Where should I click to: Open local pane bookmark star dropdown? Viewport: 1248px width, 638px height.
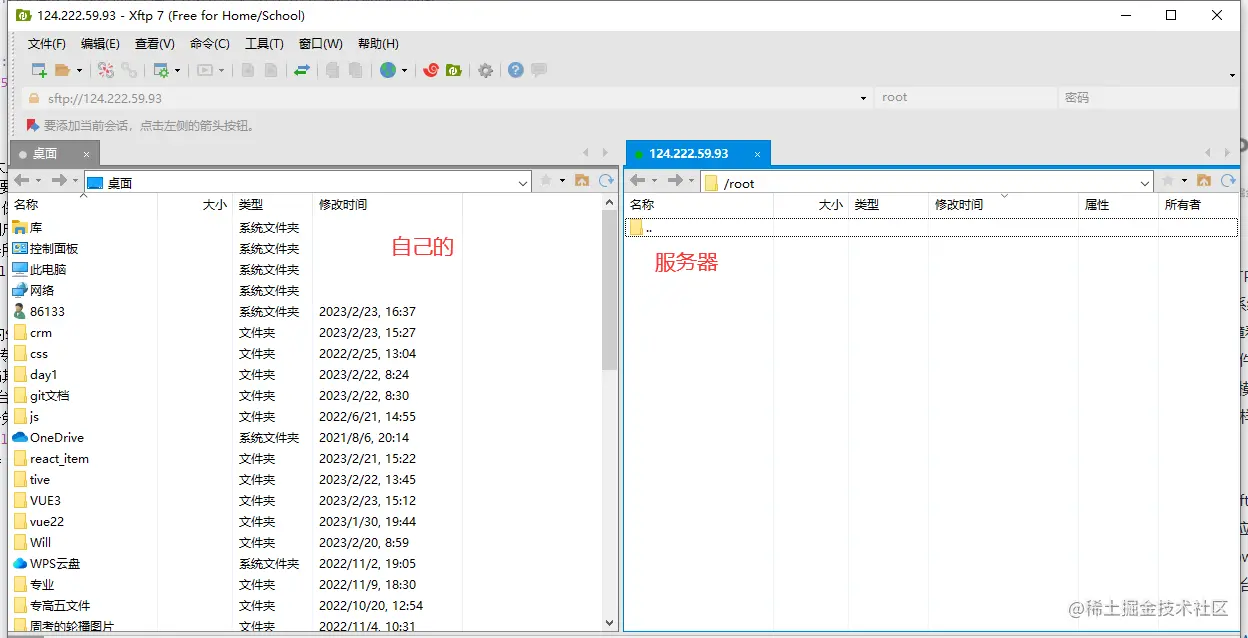pos(562,181)
